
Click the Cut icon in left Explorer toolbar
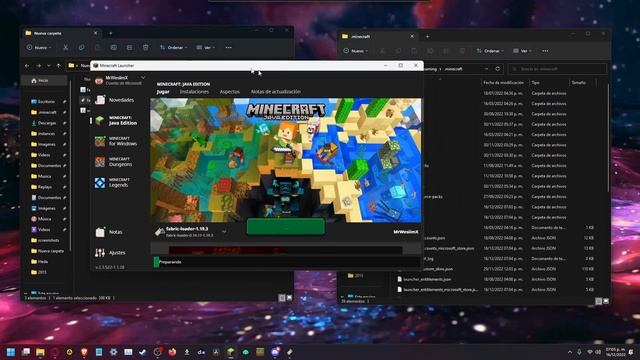pyautogui.click(x=65, y=48)
